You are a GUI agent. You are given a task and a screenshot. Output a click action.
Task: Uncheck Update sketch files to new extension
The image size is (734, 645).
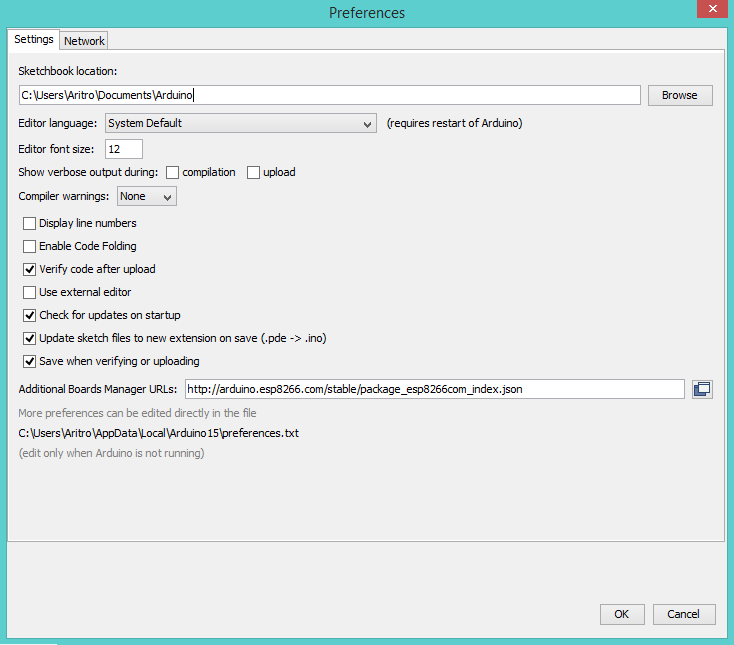point(30,338)
